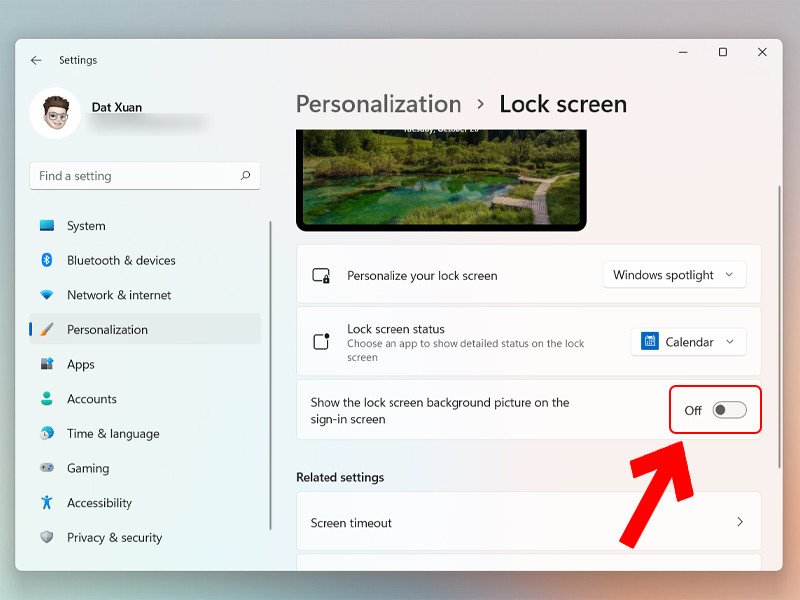Toggle the sign-in screen background picture switch
800x600 pixels.
pos(729,410)
